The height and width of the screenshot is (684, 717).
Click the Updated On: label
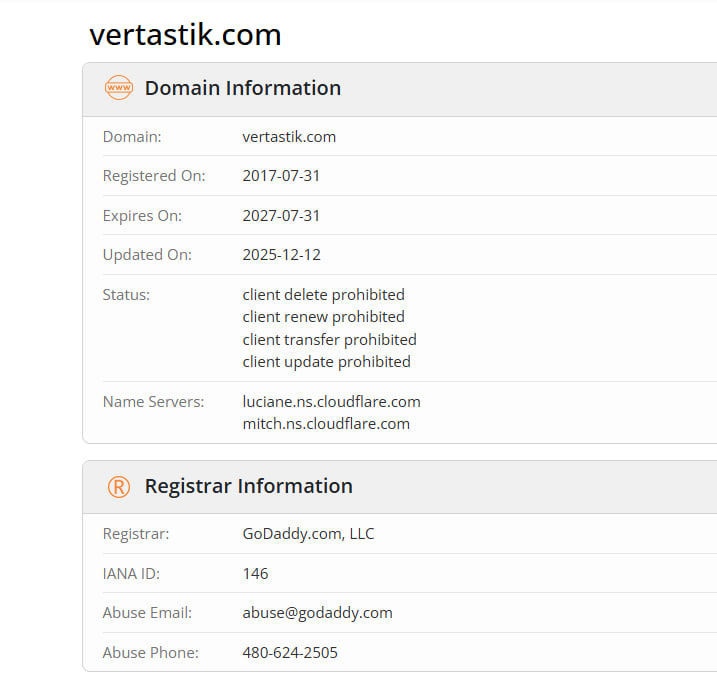(147, 255)
